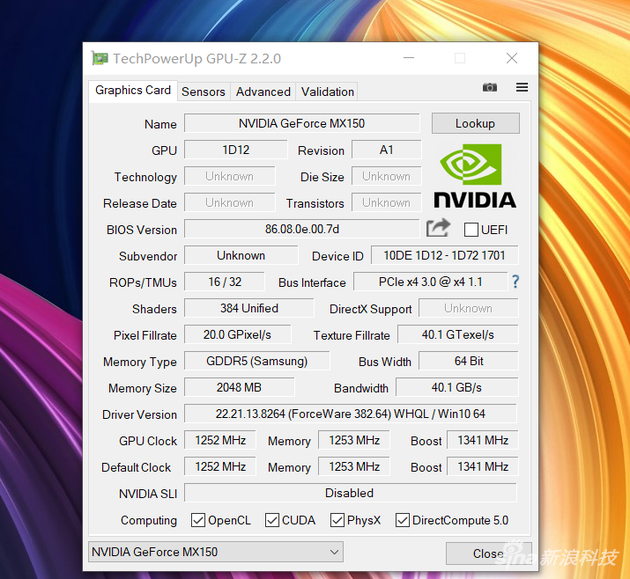The height and width of the screenshot is (579, 630).
Task: Click the Texture Fillrate 40.1 GTexel/s field
Action: [458, 334]
